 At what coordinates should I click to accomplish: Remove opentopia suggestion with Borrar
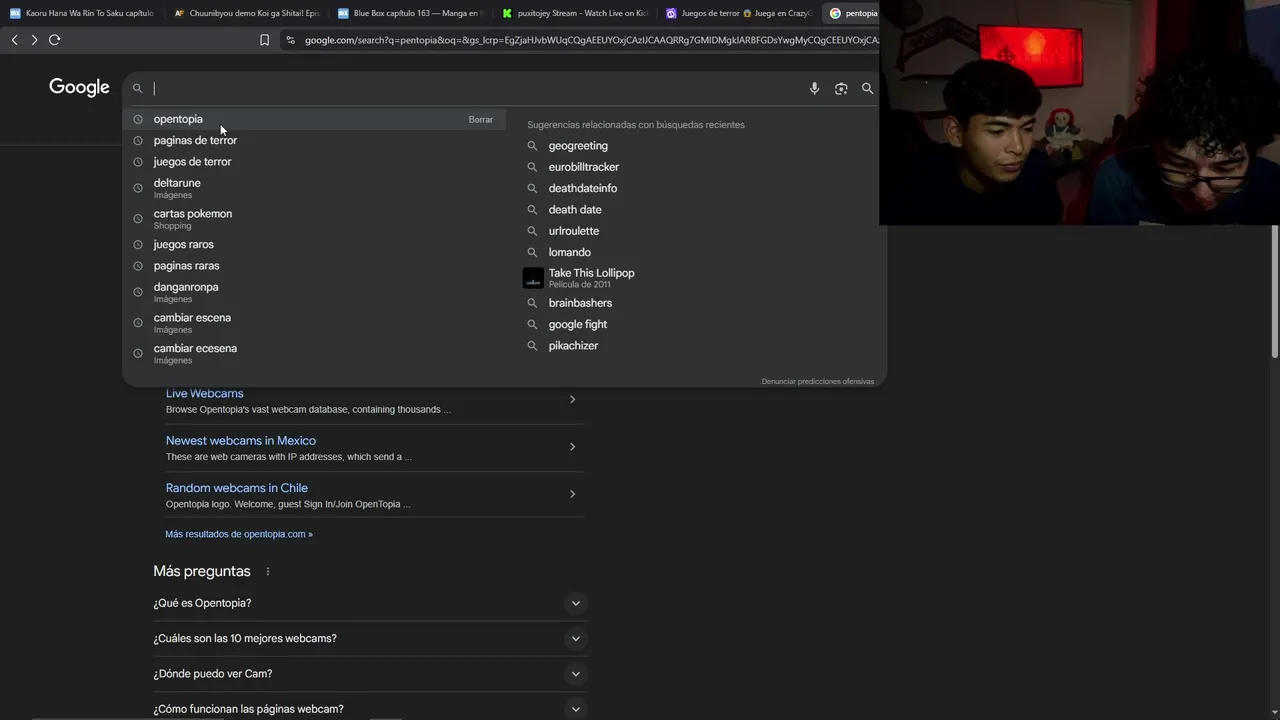(481, 120)
